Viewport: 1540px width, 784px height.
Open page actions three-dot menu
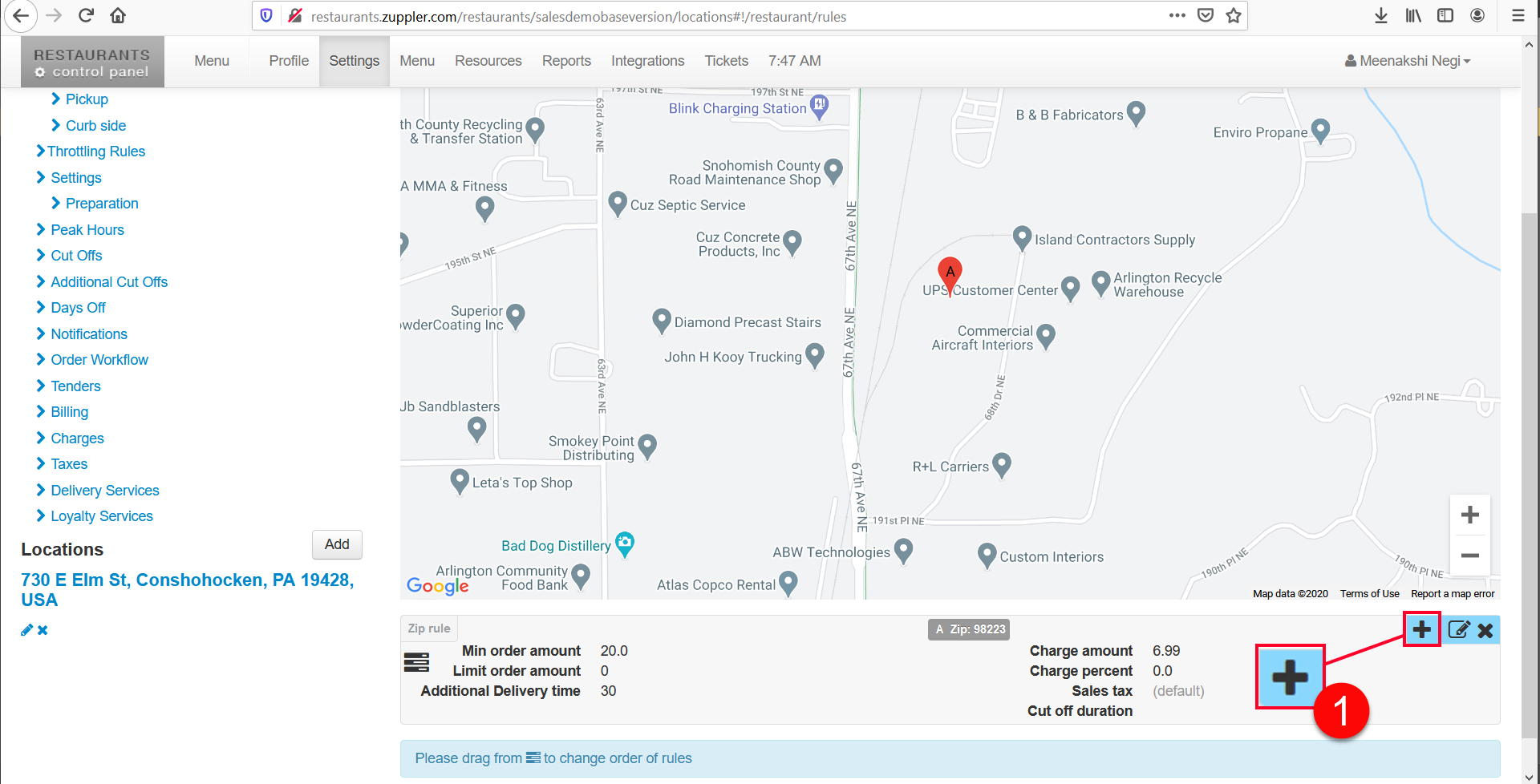(1177, 15)
